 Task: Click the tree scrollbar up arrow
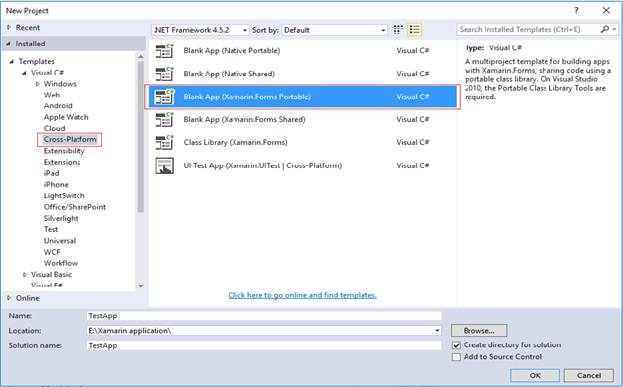tap(140, 57)
